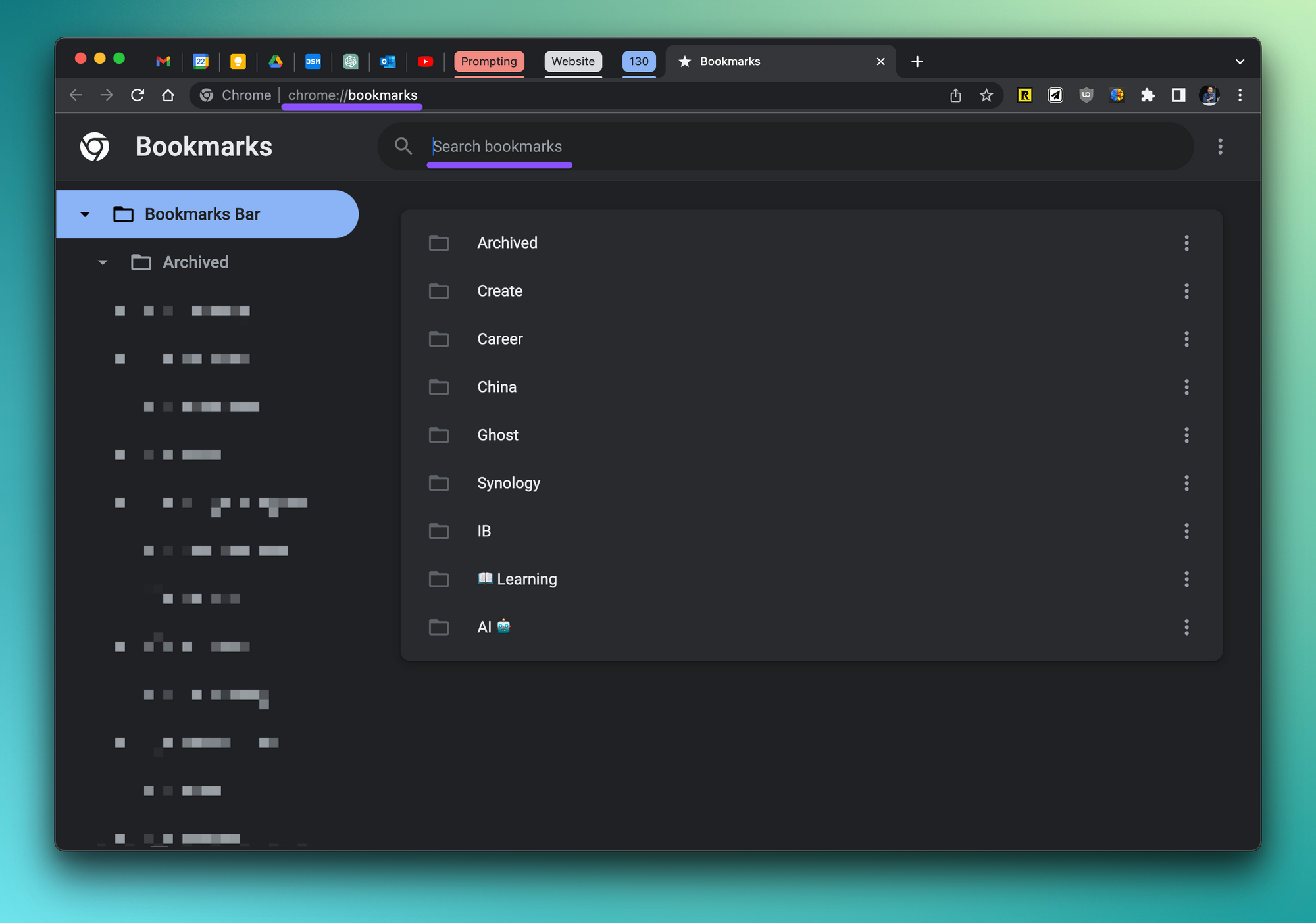This screenshot has width=1316, height=923.
Task: Collapse the Bookmarks Bar tree arrow
Action: tap(85, 214)
